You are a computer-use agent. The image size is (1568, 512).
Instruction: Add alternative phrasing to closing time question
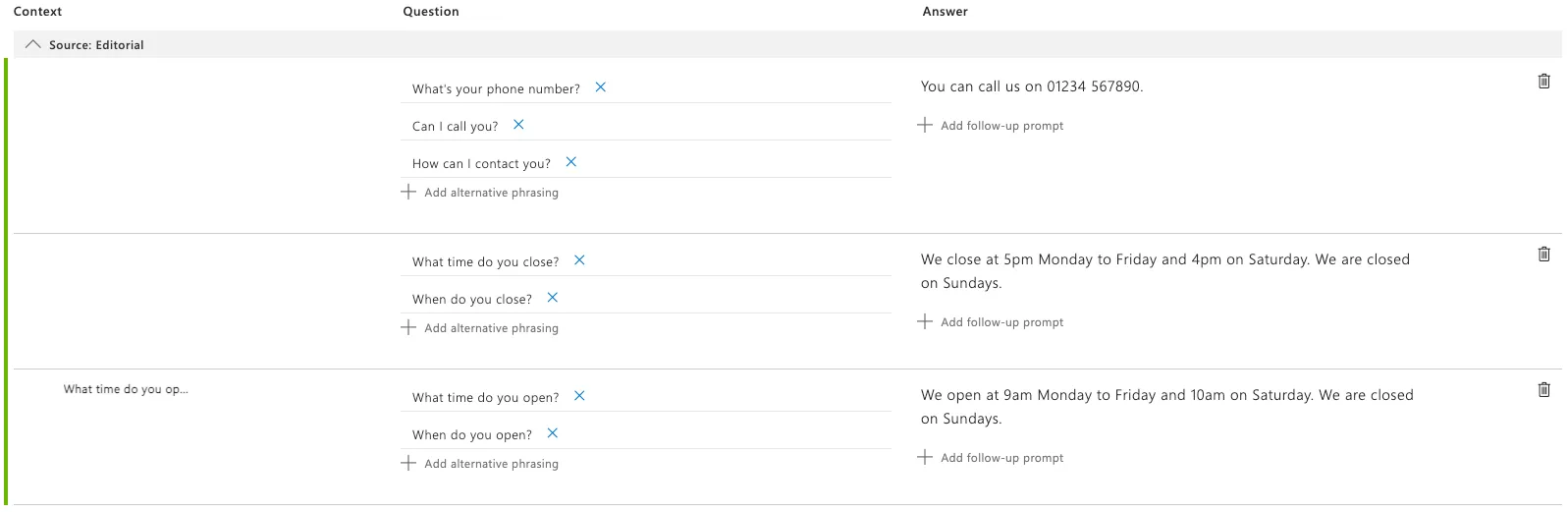(x=480, y=328)
